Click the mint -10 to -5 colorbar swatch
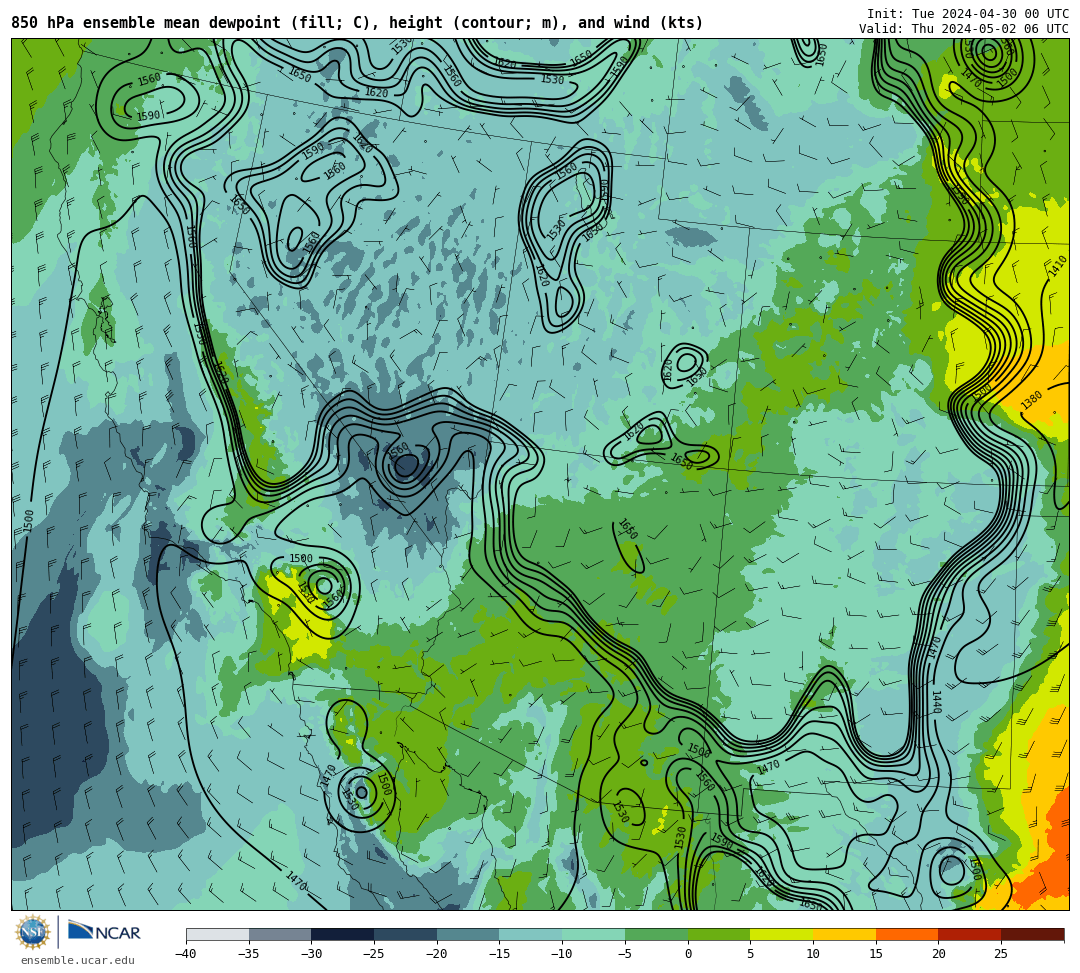 point(594,934)
